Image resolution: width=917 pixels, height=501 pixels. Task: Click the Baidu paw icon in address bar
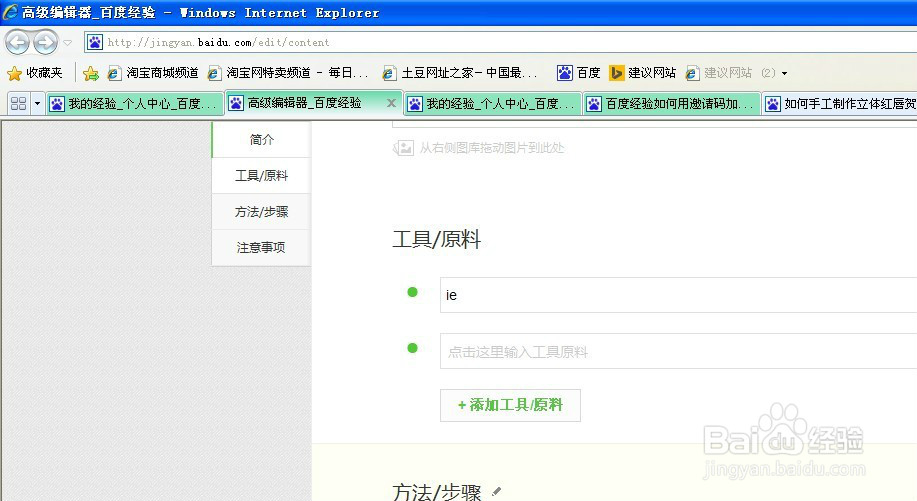pos(95,42)
